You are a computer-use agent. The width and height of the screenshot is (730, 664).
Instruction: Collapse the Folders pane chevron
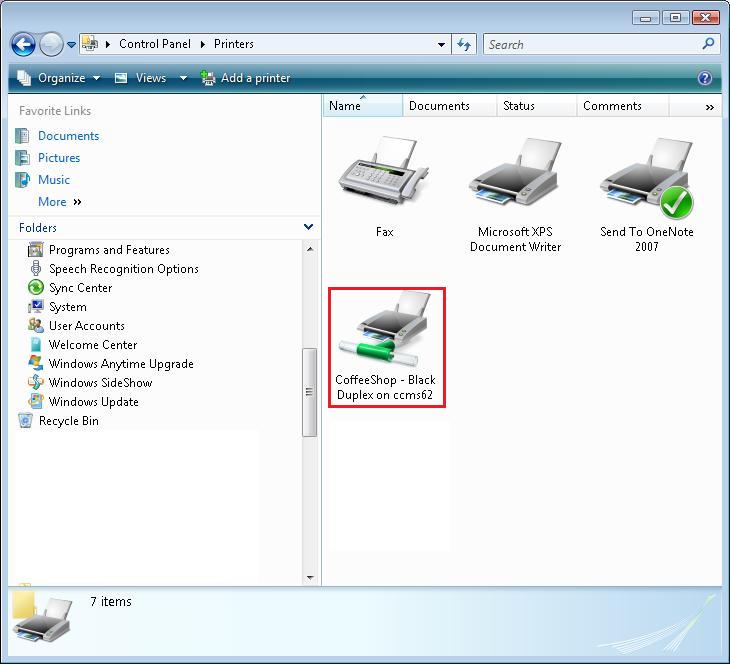coord(308,228)
